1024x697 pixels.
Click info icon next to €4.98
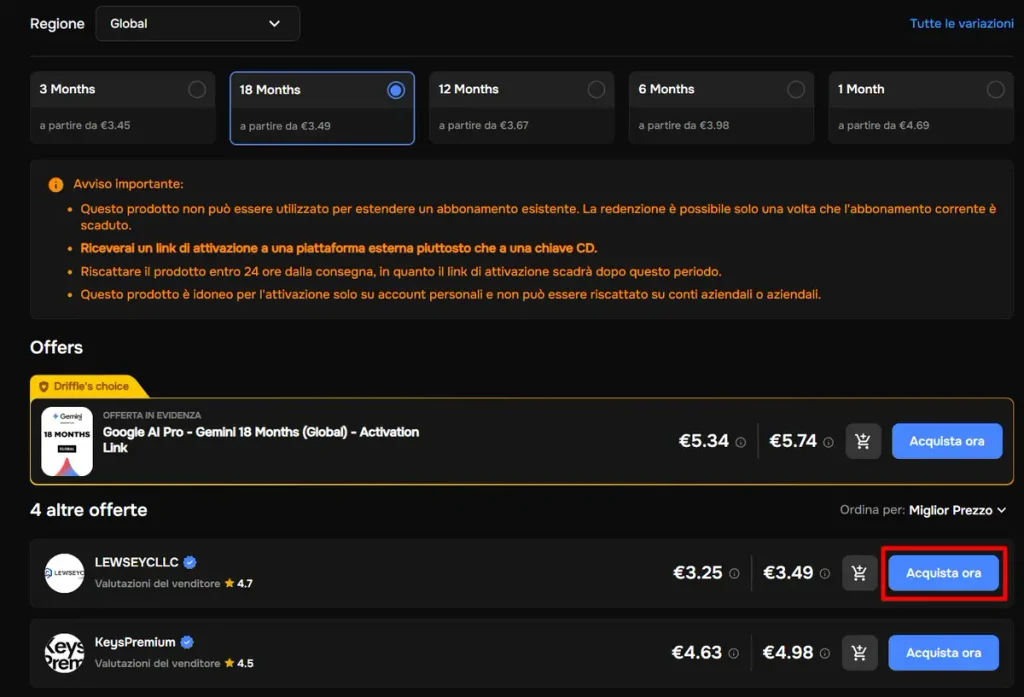(825, 653)
